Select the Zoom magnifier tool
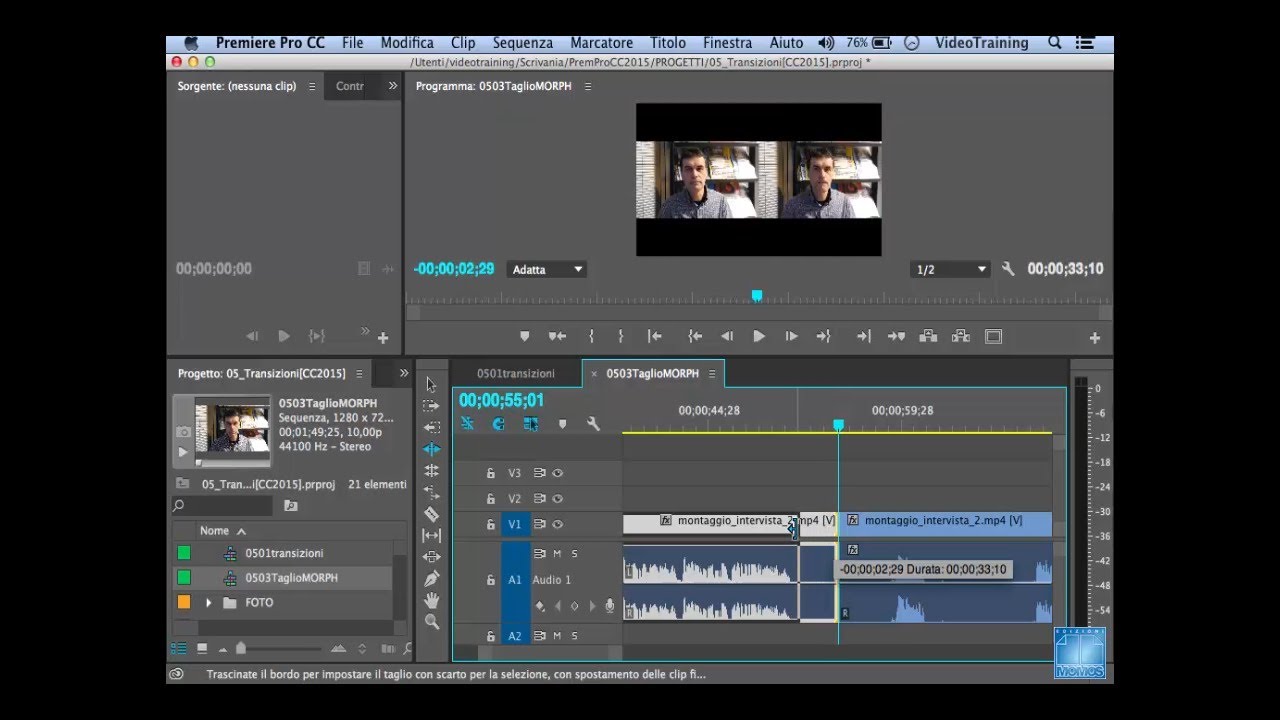Screen dimensions: 1280x720 coord(431,622)
